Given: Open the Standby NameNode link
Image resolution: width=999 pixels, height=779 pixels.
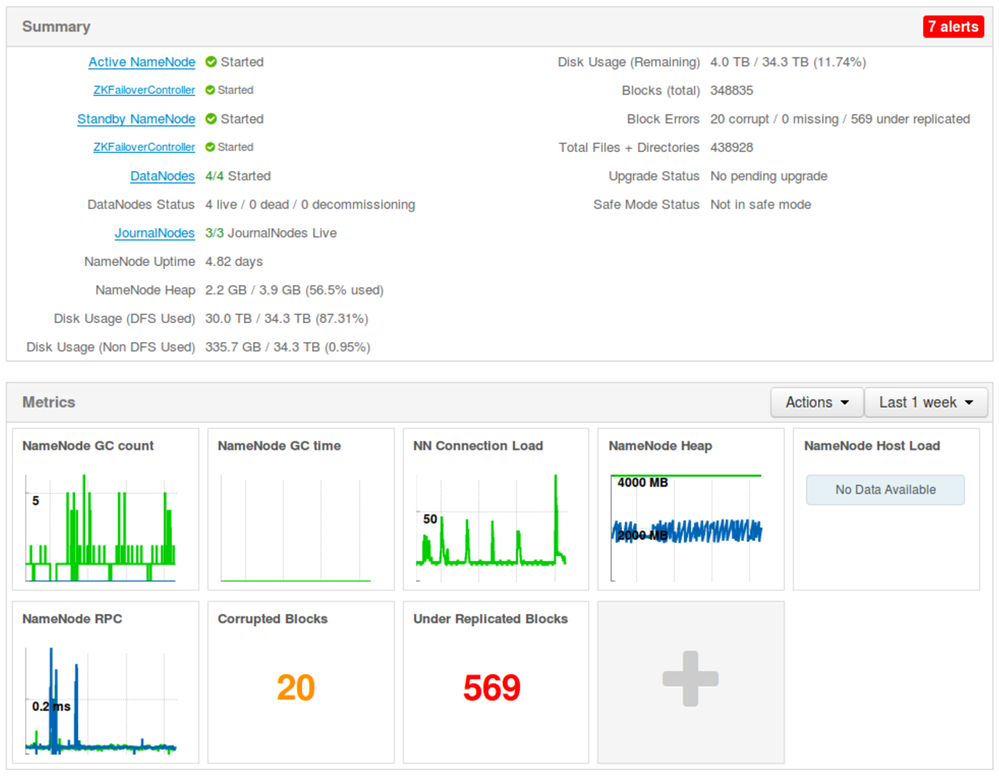Looking at the screenshot, I should [136, 119].
